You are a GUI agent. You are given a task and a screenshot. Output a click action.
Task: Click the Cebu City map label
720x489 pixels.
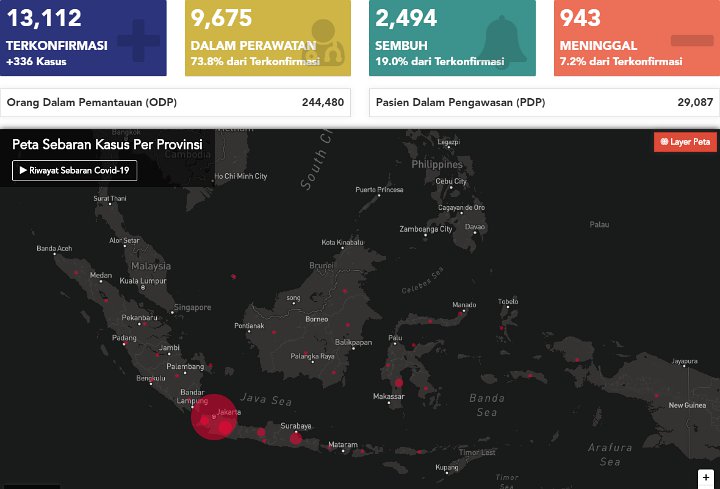(x=451, y=181)
